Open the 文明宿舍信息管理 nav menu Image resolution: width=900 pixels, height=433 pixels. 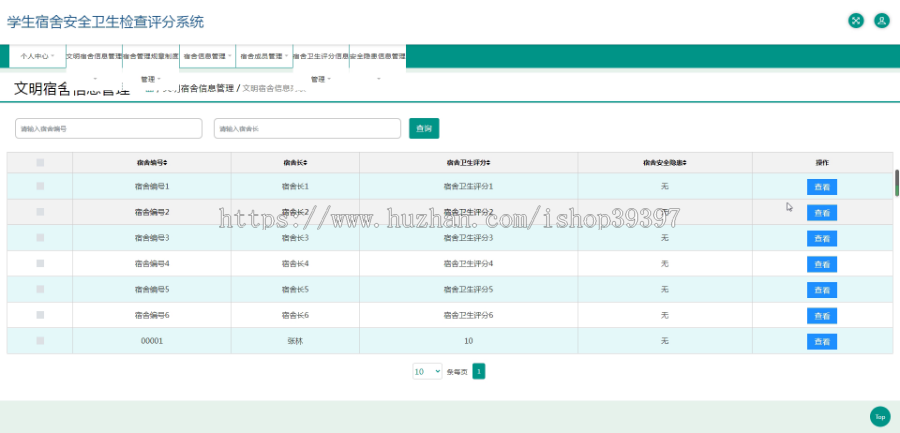pyautogui.click(x=95, y=56)
